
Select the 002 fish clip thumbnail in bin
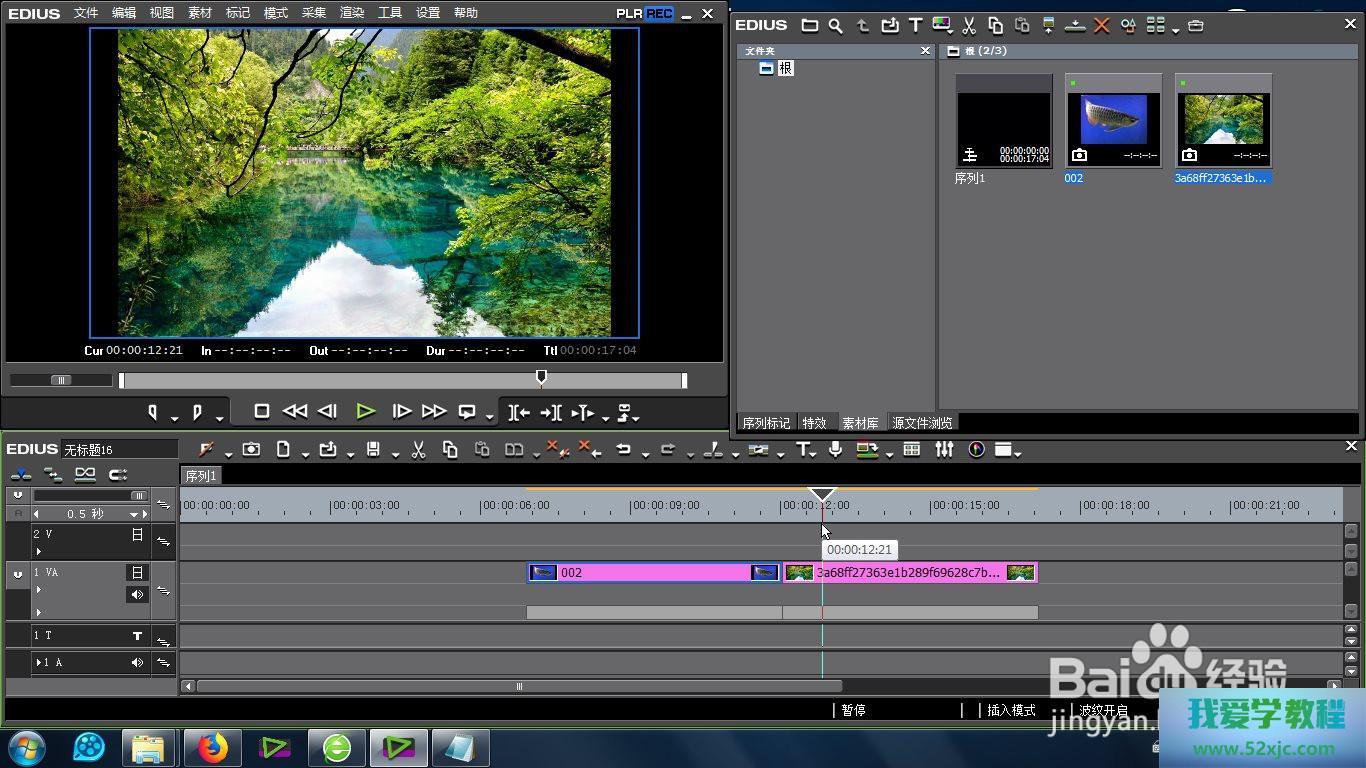(1113, 121)
